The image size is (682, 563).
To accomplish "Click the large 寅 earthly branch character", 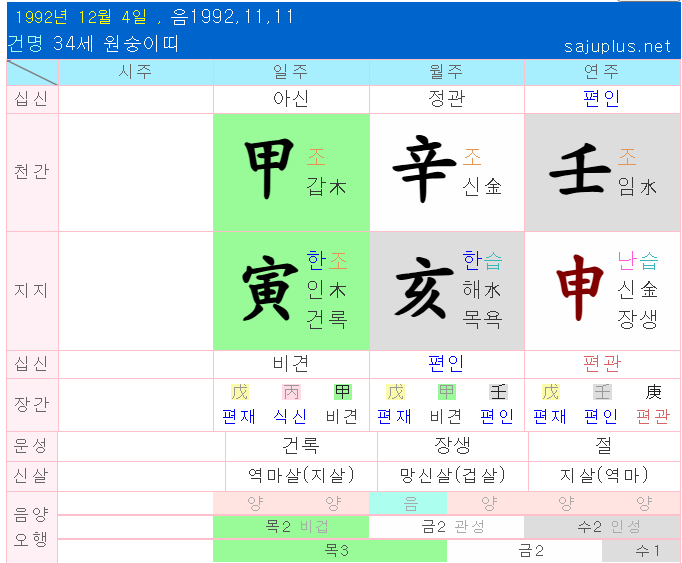I will coord(270,288).
